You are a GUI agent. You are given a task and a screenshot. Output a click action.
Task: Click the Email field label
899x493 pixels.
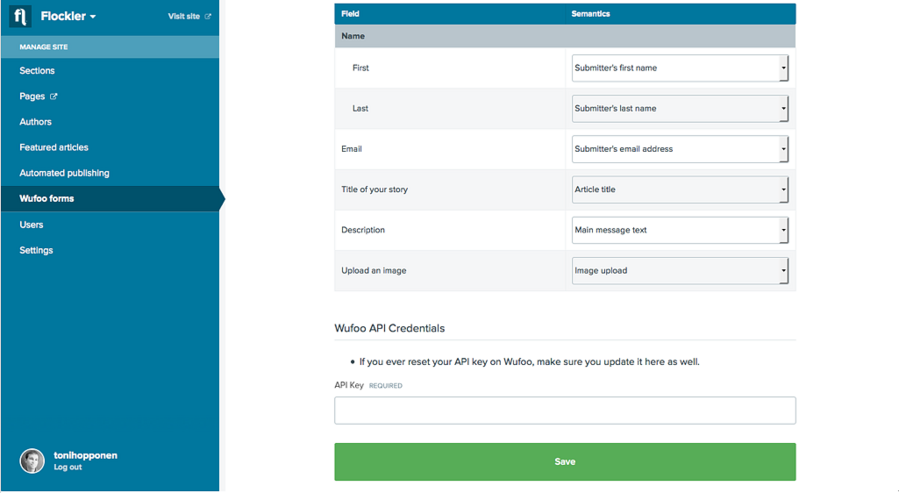351,149
